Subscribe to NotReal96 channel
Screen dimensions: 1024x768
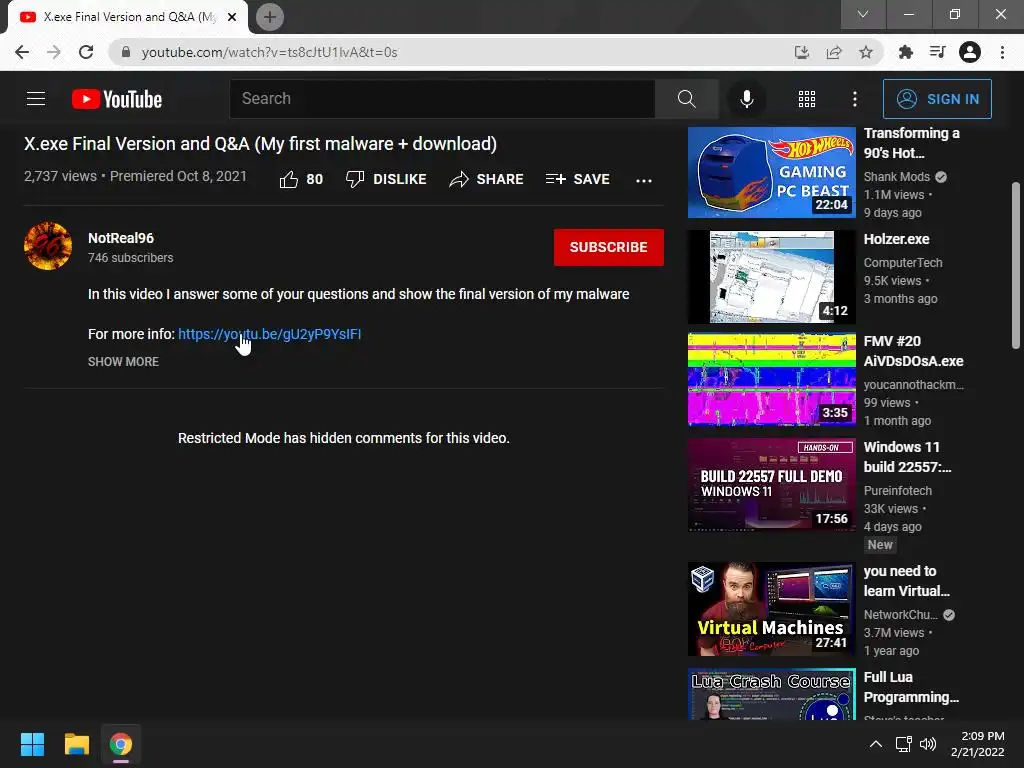click(x=609, y=247)
